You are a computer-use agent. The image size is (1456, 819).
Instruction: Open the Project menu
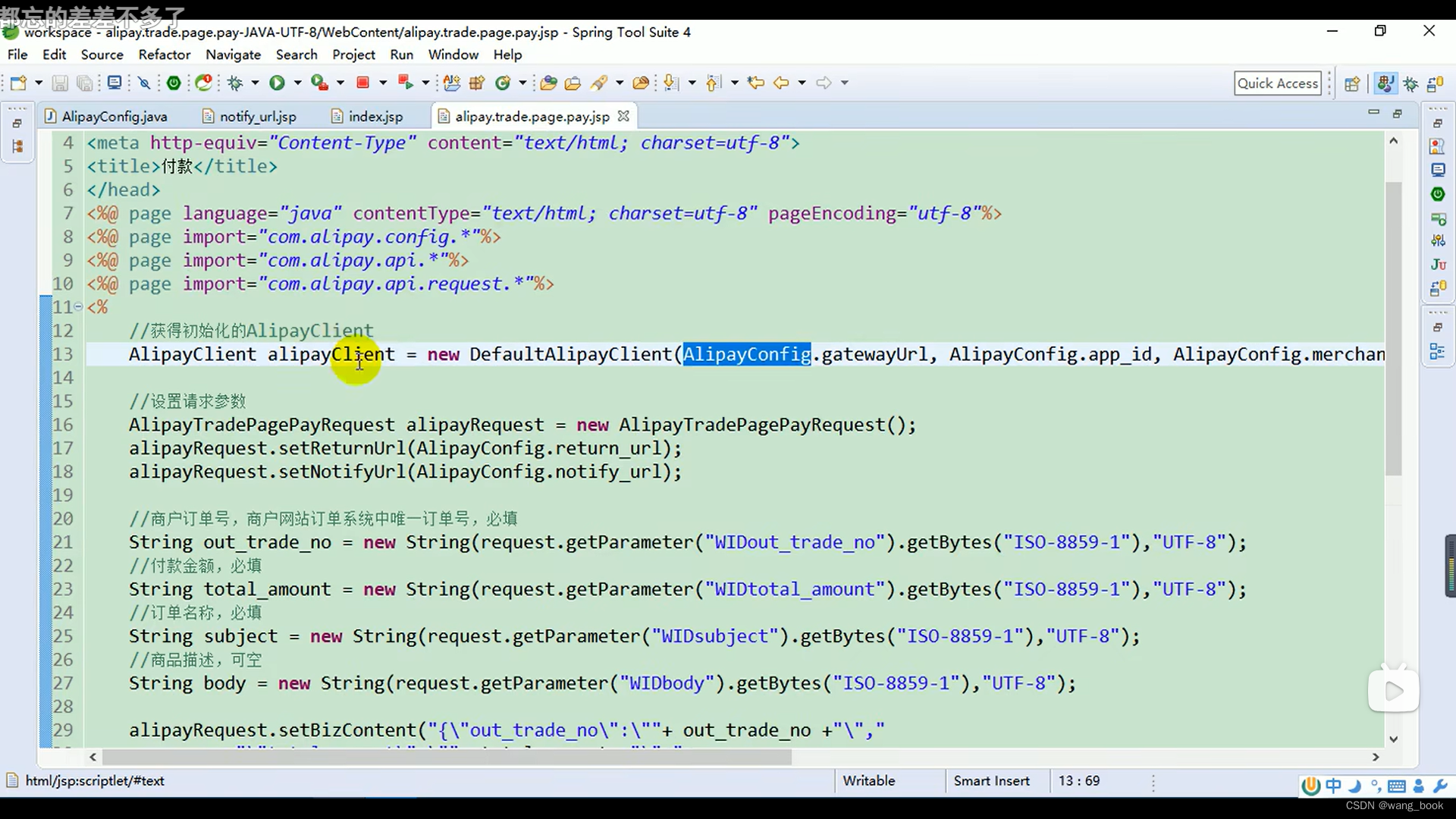pos(353,55)
